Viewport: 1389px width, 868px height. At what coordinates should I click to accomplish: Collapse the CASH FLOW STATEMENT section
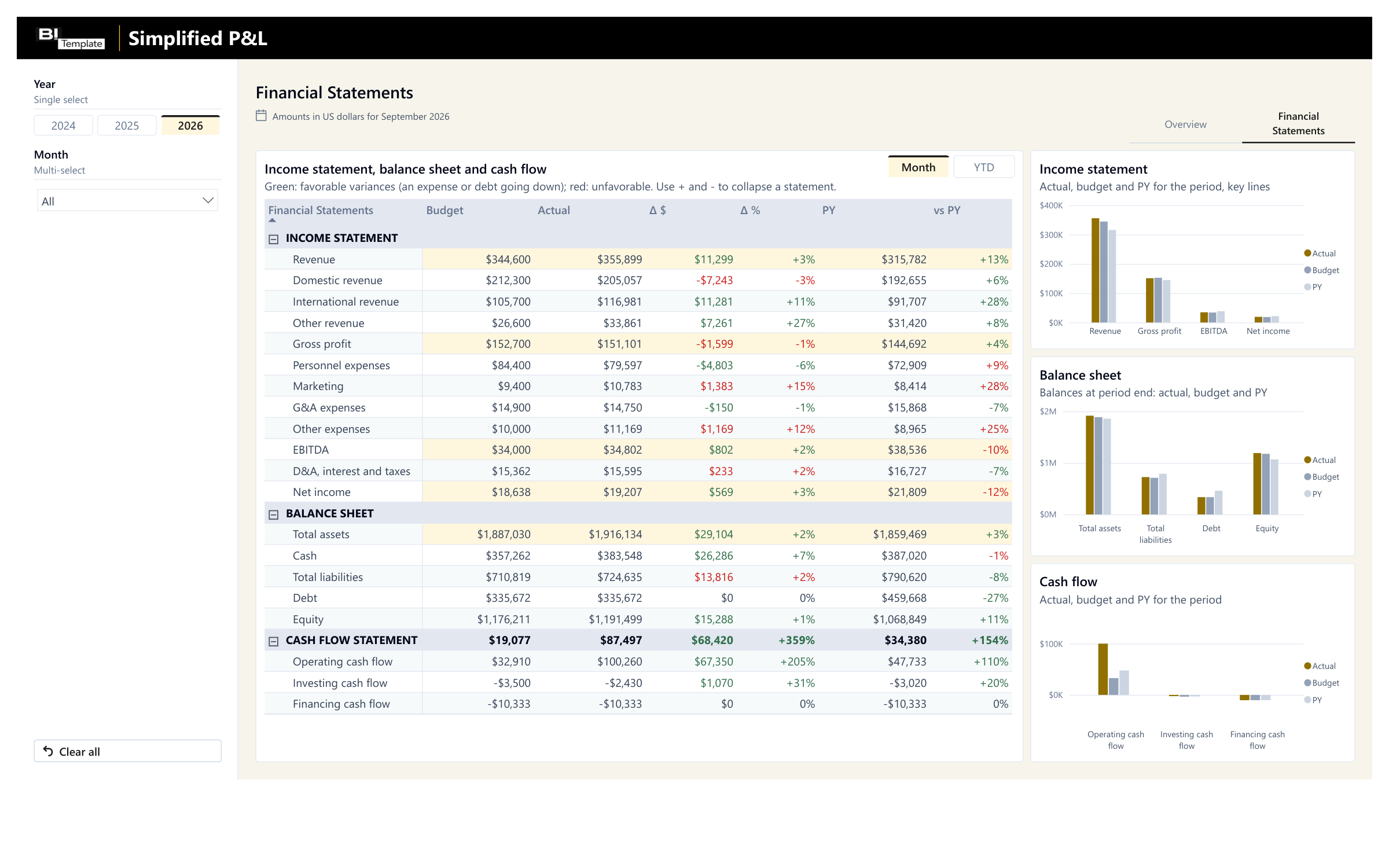tap(274, 641)
